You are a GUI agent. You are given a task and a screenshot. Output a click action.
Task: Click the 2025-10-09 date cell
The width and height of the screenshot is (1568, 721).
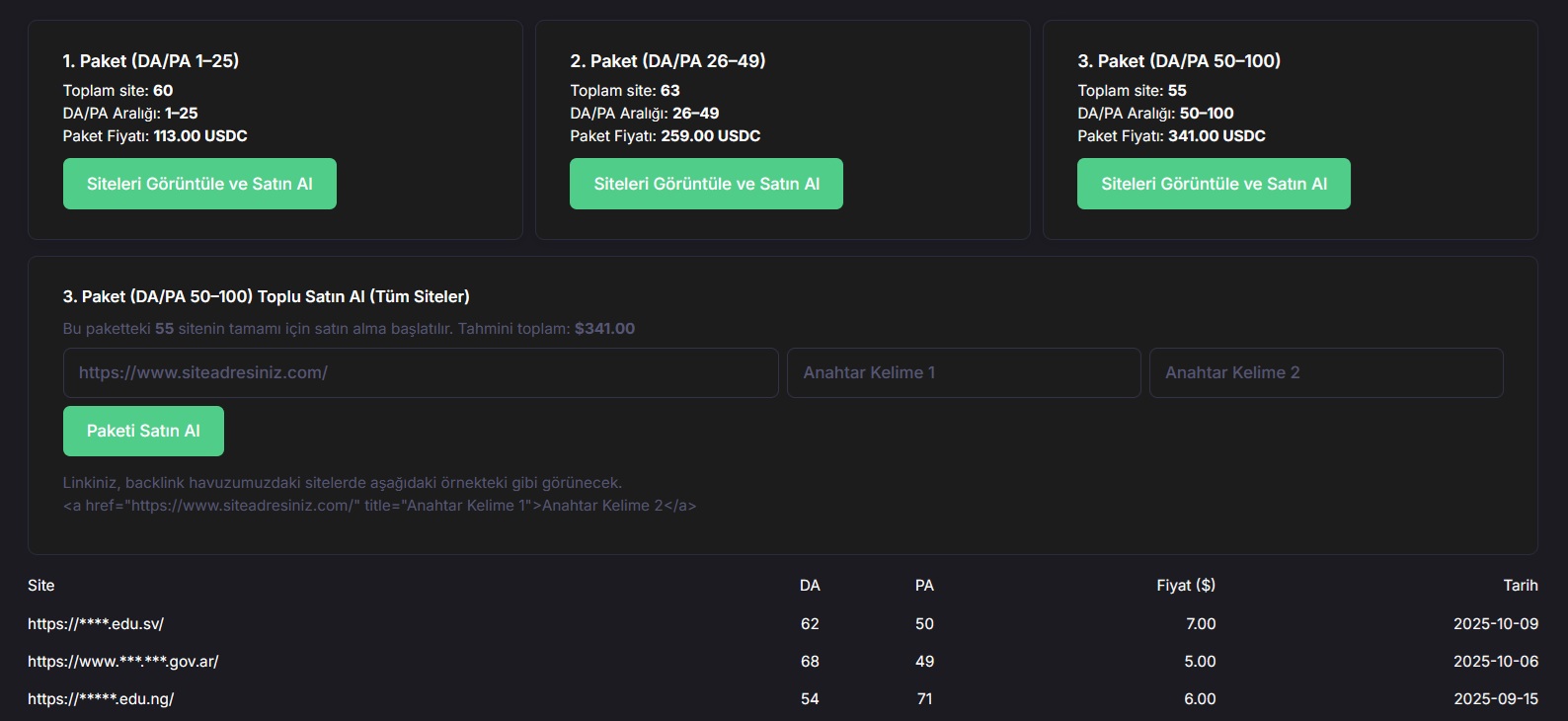click(1495, 624)
